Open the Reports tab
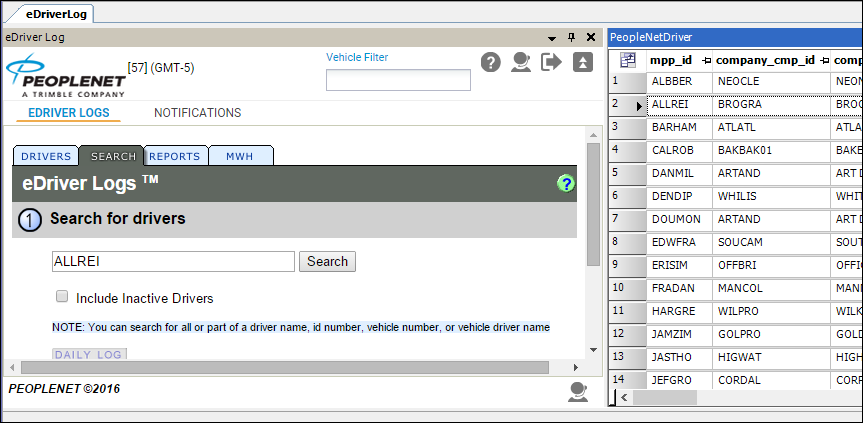Image resolution: width=863 pixels, height=423 pixels. click(x=175, y=156)
